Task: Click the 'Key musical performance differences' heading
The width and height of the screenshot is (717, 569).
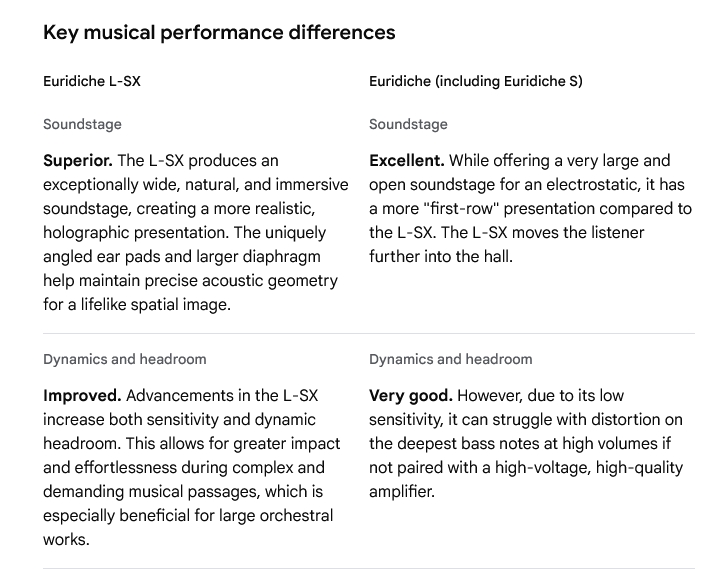Action: (219, 33)
